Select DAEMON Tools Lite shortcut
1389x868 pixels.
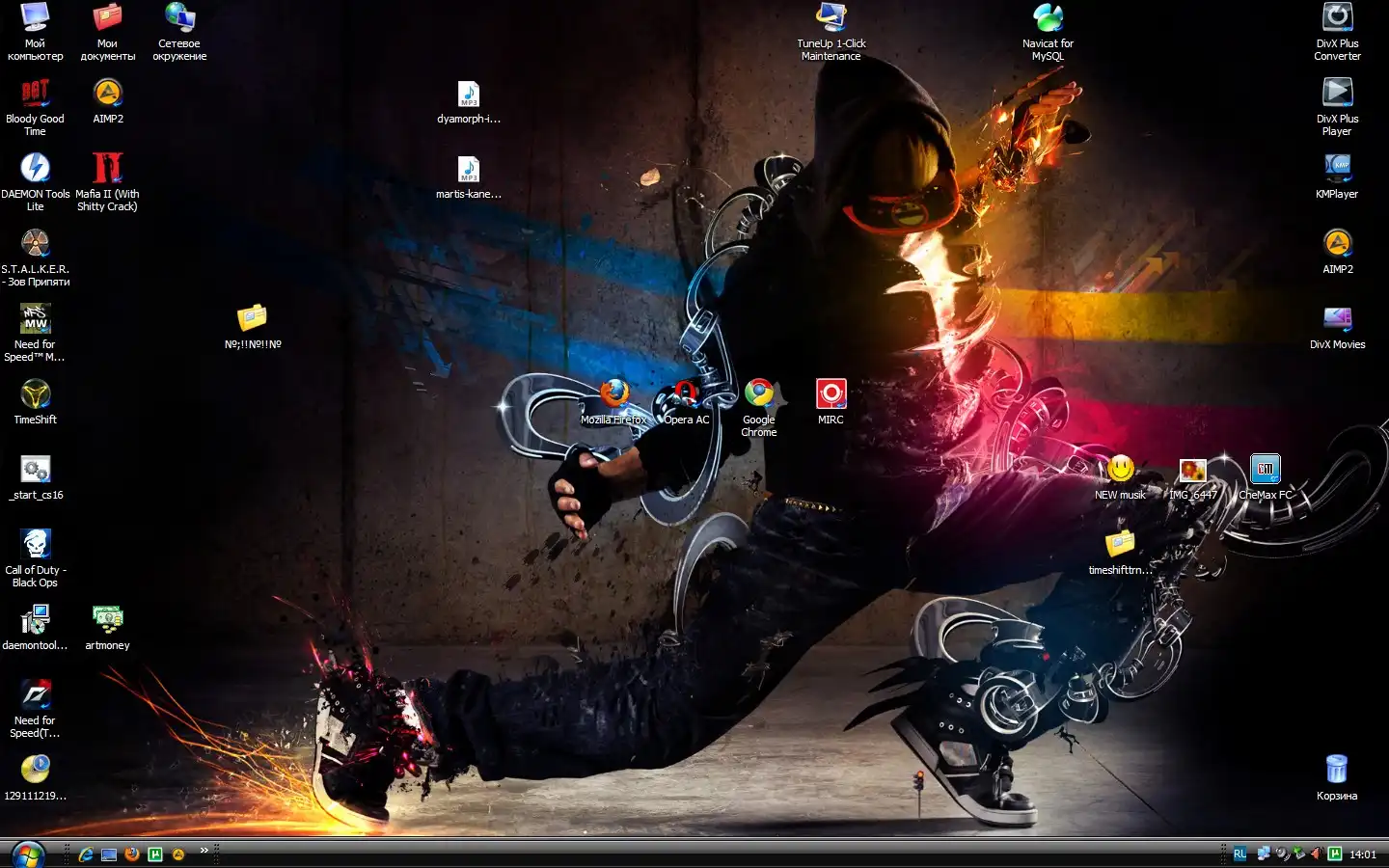pyautogui.click(x=36, y=168)
